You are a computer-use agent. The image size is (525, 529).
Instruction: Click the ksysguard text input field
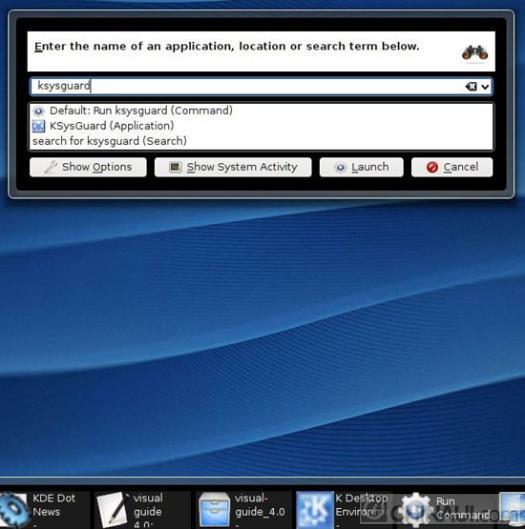261,86
